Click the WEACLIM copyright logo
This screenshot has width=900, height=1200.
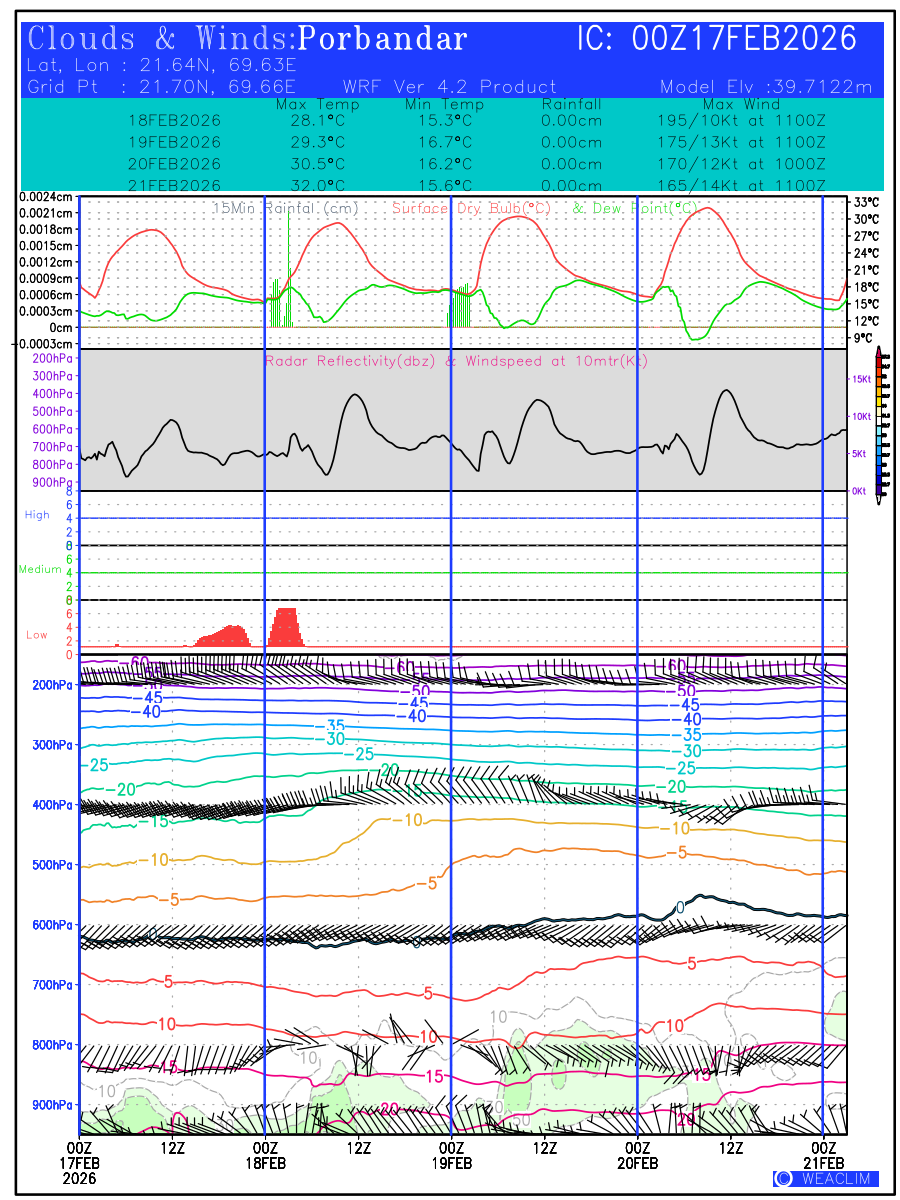point(826,1178)
